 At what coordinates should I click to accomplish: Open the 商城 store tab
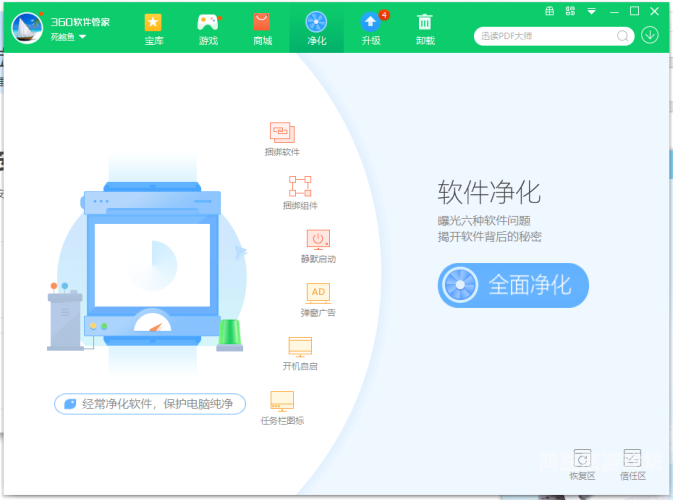point(262,29)
